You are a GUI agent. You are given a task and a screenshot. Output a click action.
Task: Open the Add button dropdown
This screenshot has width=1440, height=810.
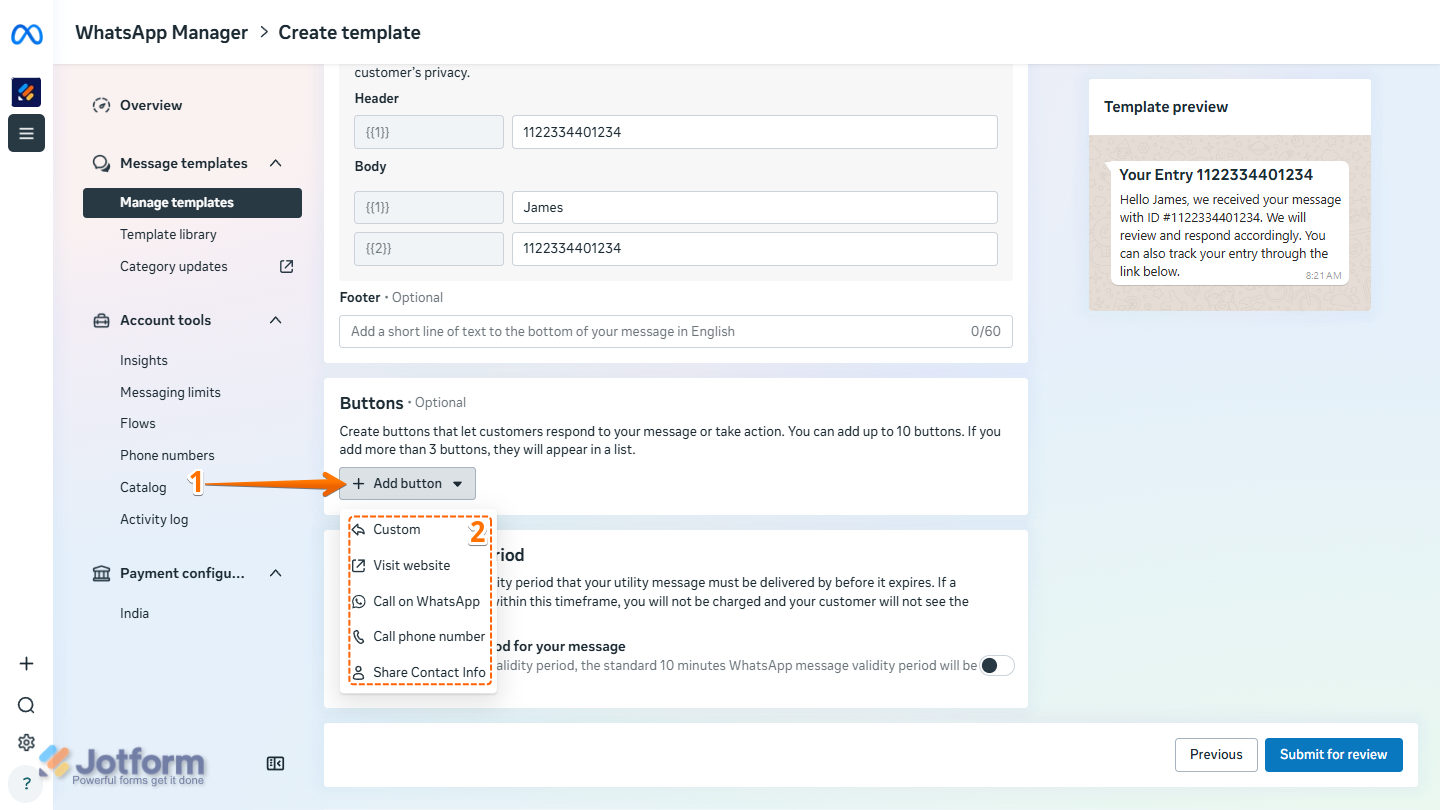click(x=408, y=483)
